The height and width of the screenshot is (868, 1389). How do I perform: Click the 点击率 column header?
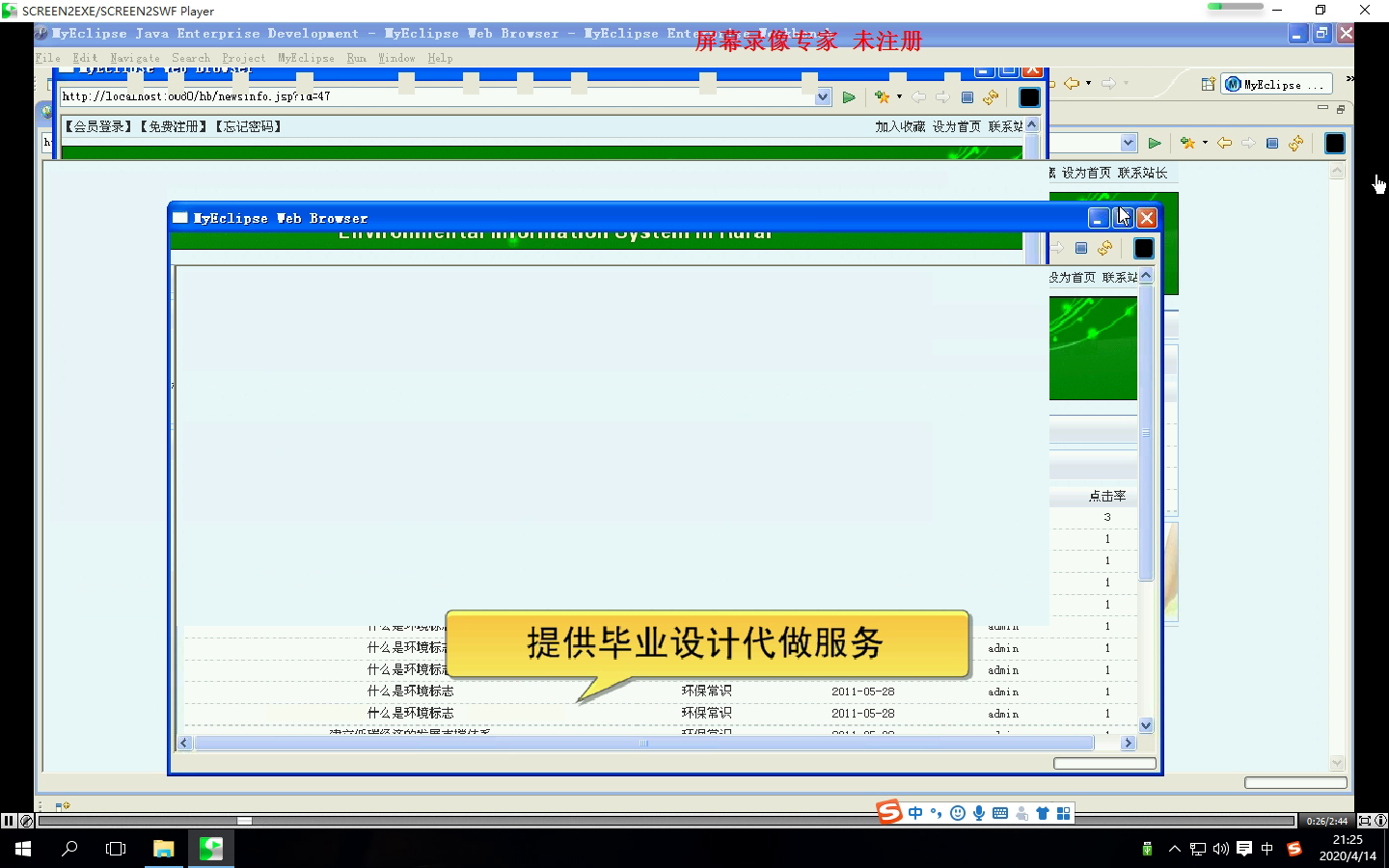coord(1107,496)
